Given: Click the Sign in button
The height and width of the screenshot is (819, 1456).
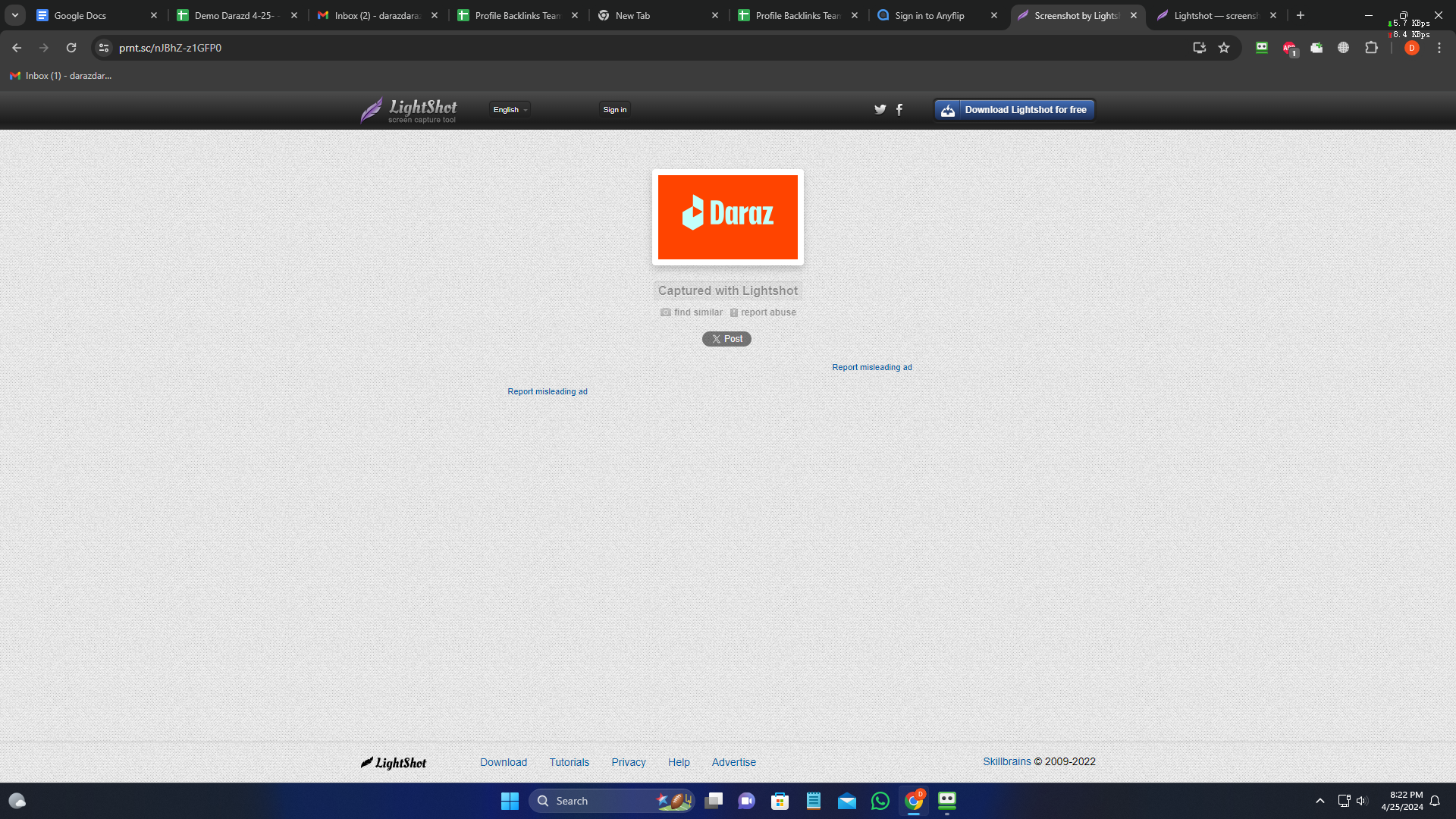Looking at the screenshot, I should coord(614,110).
